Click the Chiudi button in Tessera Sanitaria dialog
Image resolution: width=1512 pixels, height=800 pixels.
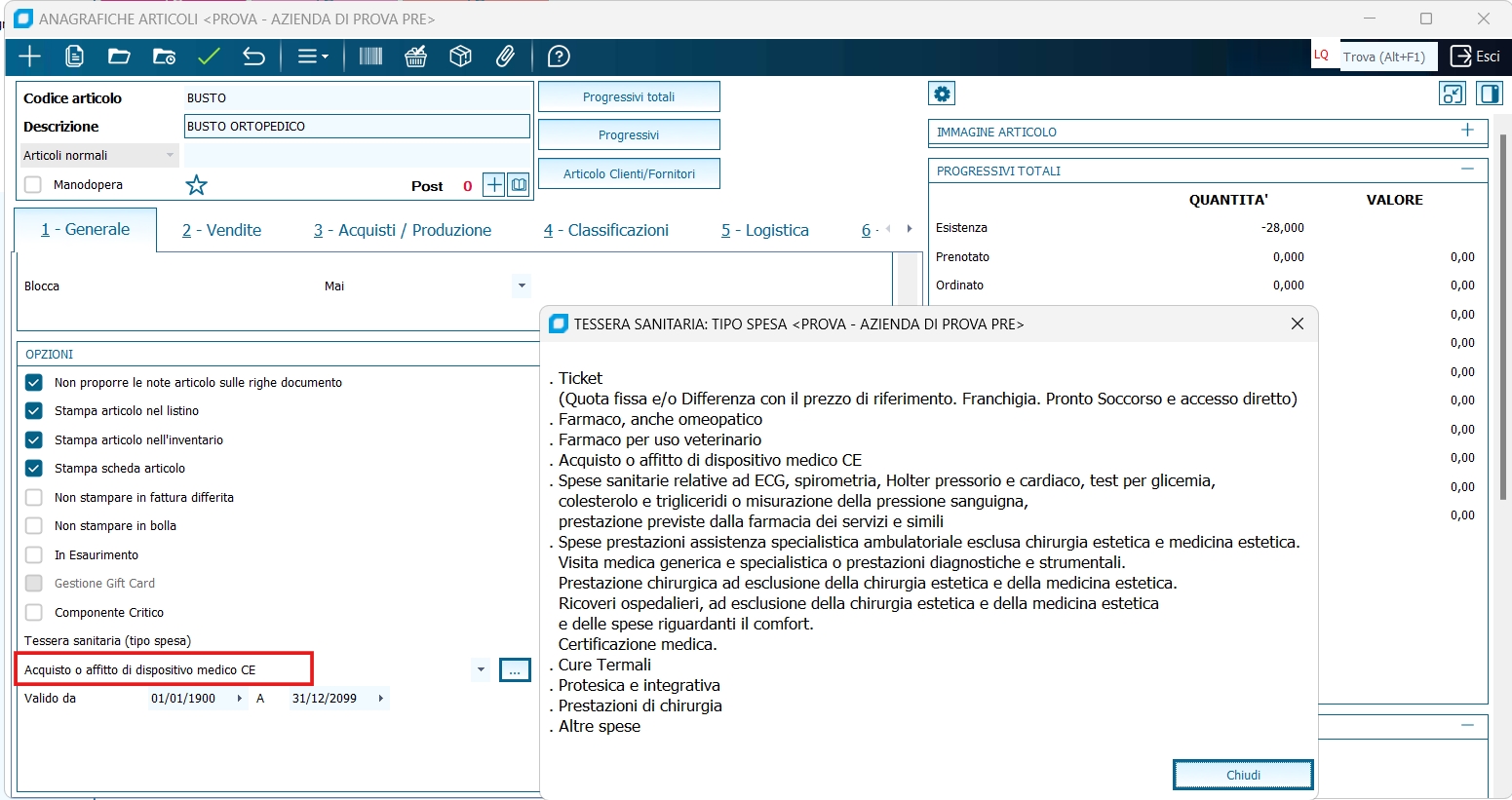click(1243, 775)
